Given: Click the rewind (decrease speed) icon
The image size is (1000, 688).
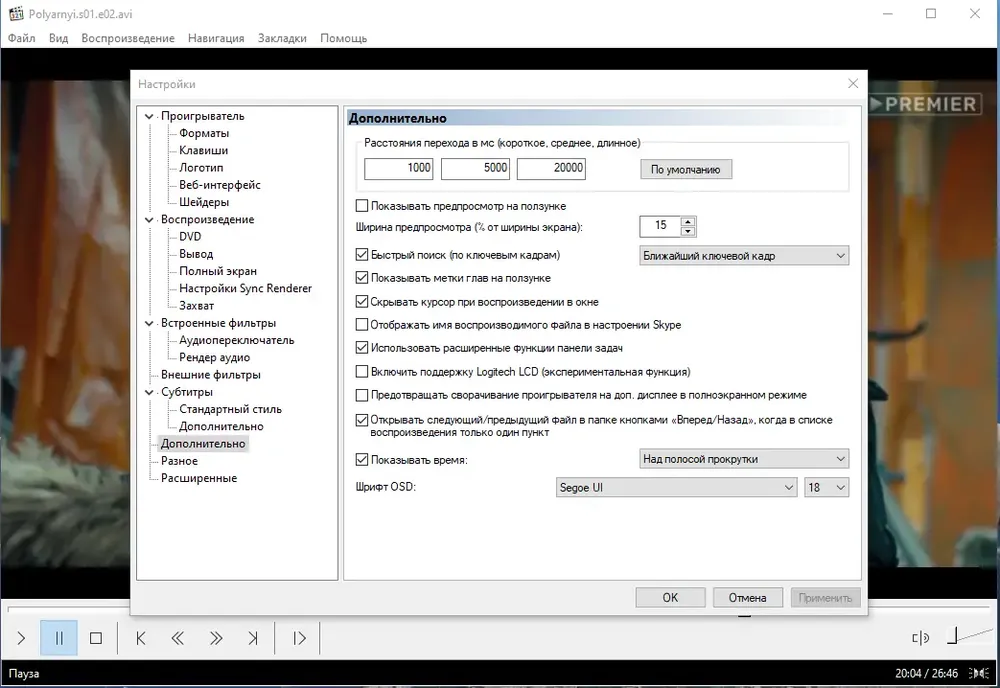Looking at the screenshot, I should (x=178, y=638).
